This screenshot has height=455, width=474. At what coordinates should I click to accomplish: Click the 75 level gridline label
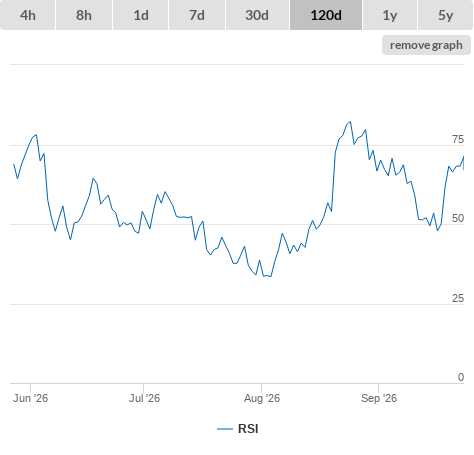tap(458, 139)
